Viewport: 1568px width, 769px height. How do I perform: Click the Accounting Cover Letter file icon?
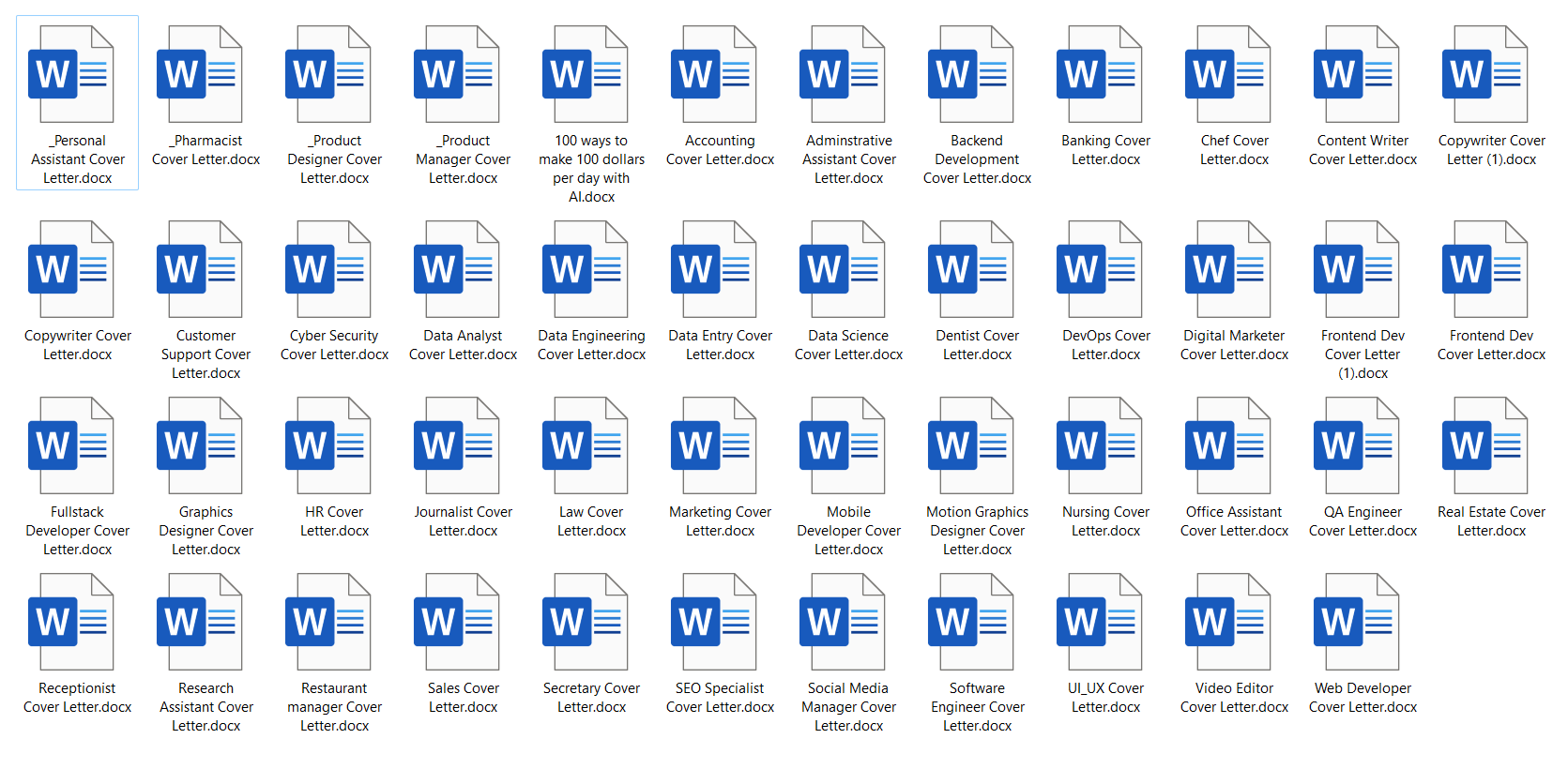click(714, 74)
